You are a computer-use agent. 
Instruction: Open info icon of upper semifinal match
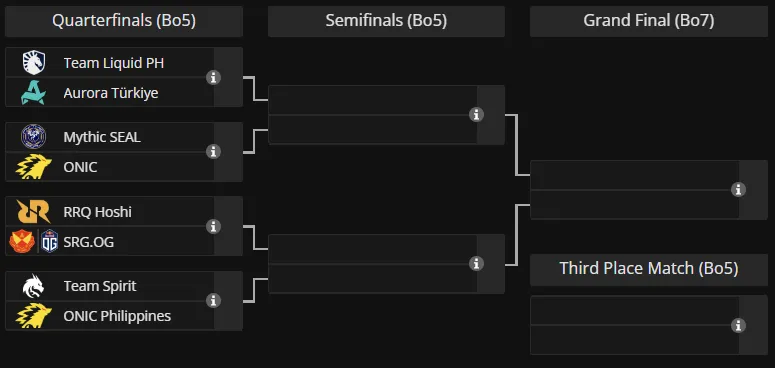(x=476, y=115)
